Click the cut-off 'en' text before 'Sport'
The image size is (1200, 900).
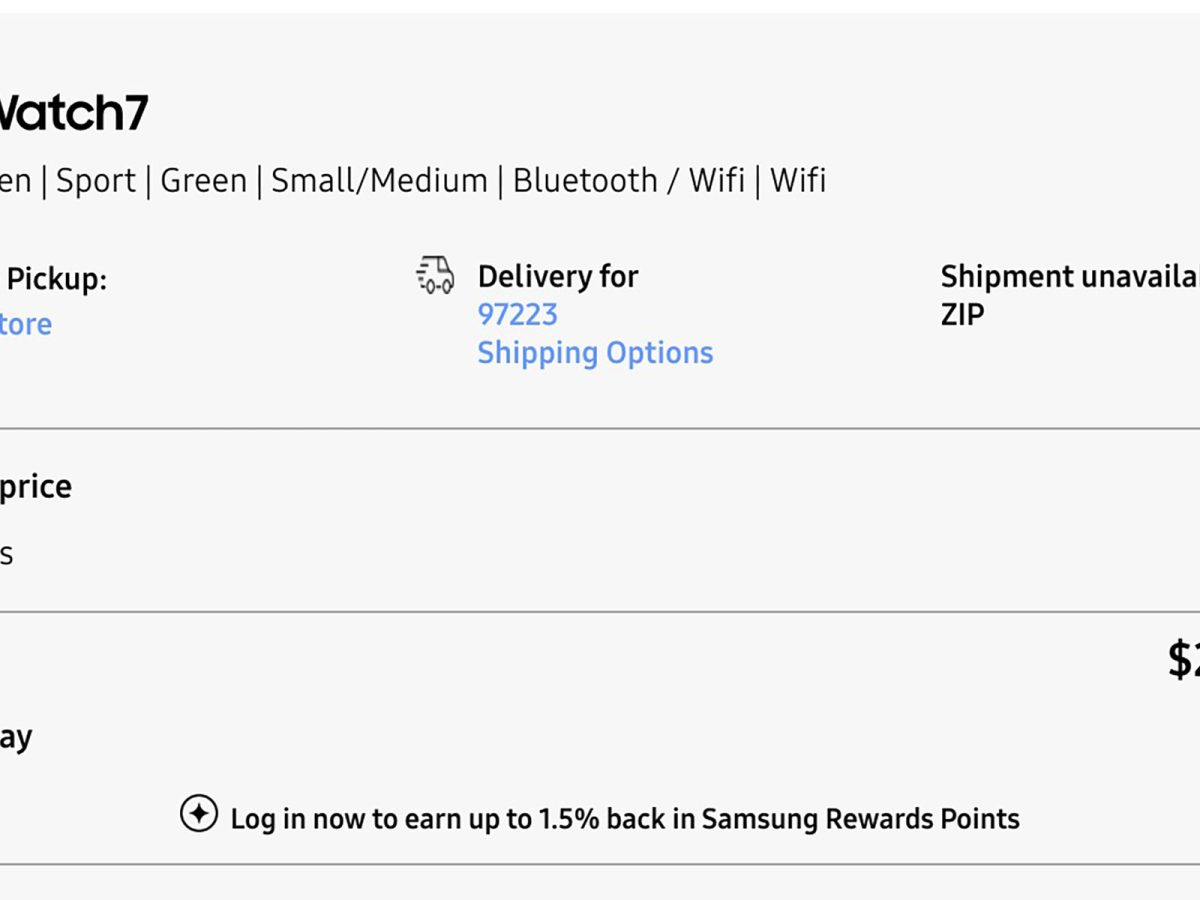pos(15,181)
